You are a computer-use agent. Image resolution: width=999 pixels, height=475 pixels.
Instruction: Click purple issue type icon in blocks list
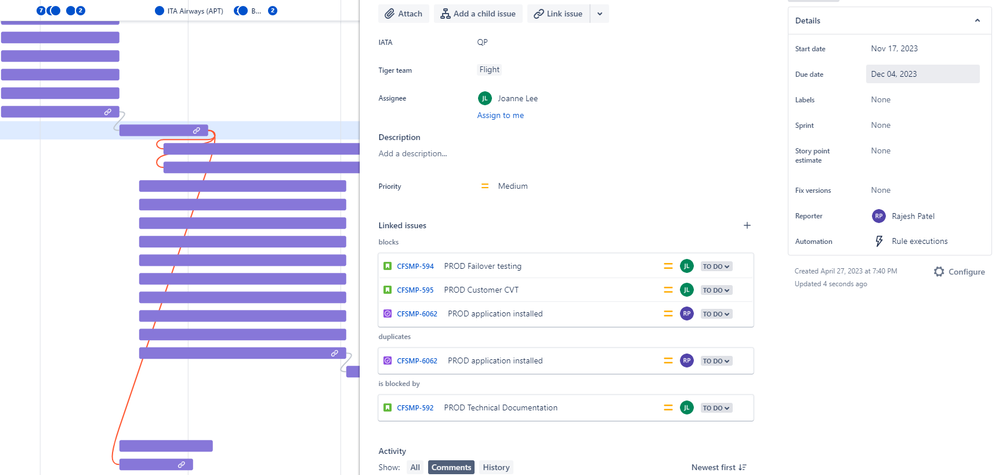(387, 313)
